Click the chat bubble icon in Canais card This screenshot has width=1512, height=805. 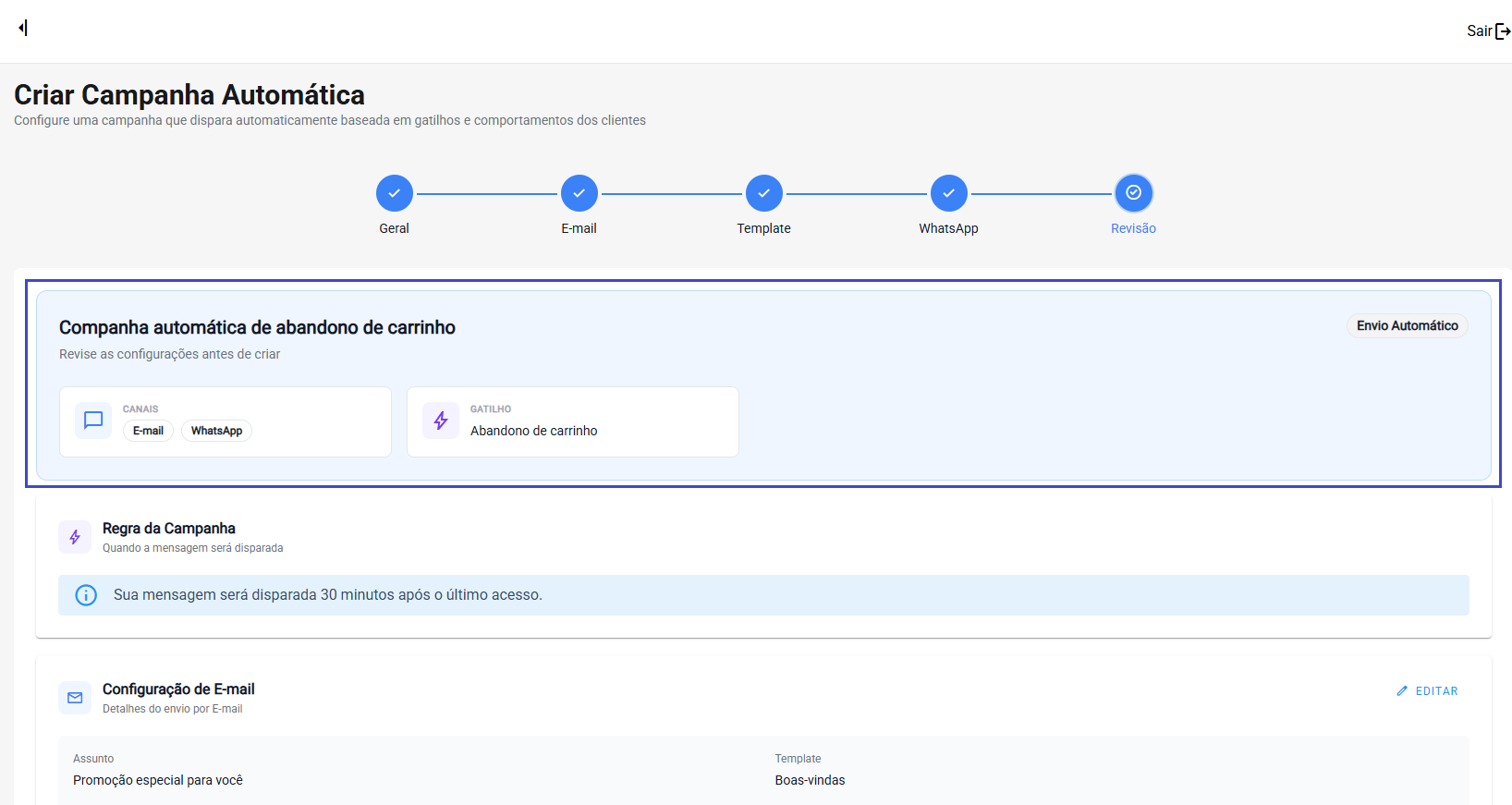point(93,421)
